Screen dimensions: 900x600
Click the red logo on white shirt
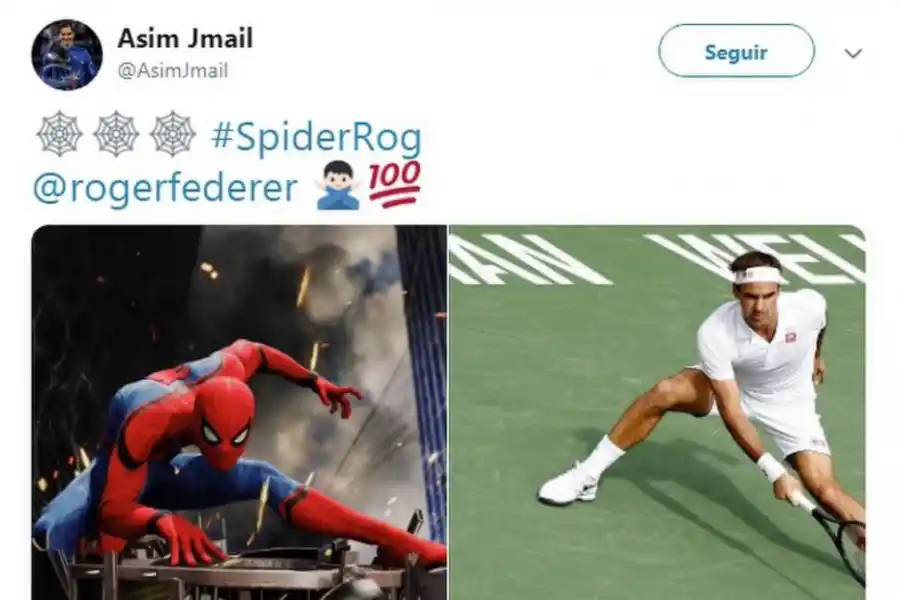click(792, 338)
